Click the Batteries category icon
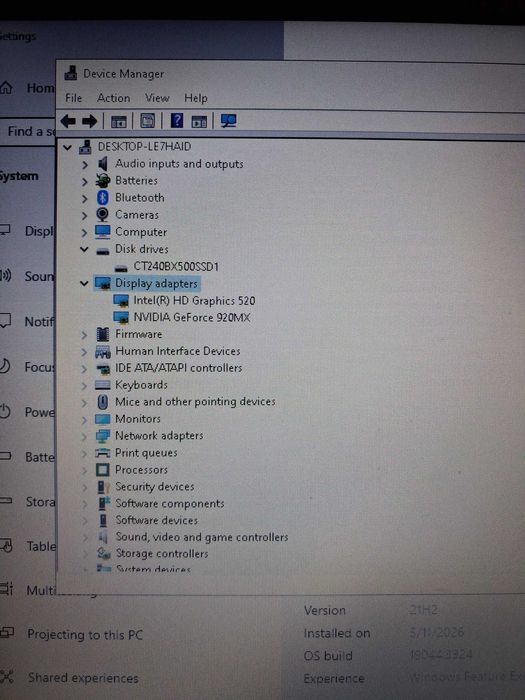The image size is (525, 700). click(x=103, y=180)
